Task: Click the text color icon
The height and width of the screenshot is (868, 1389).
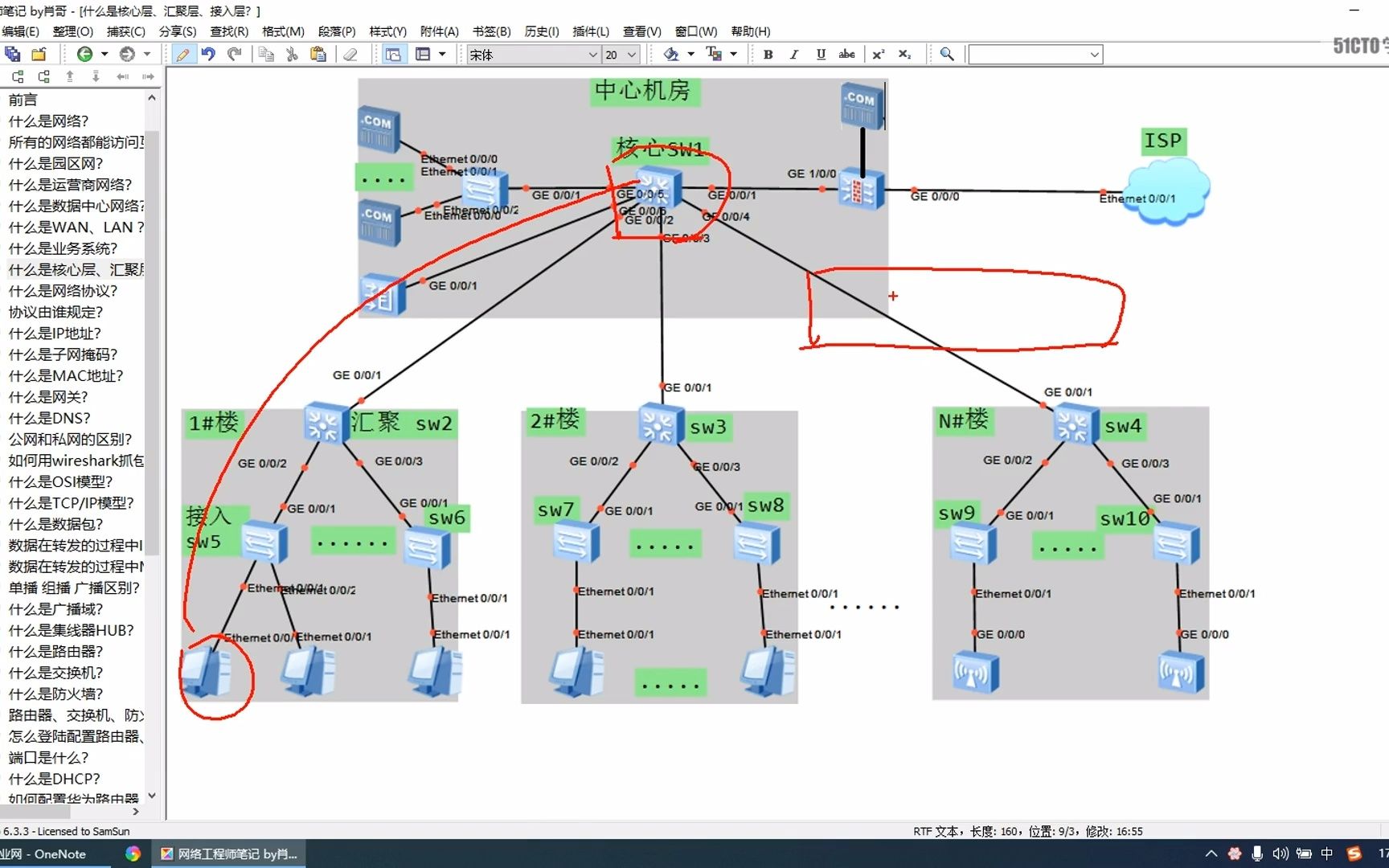Action: (714, 54)
